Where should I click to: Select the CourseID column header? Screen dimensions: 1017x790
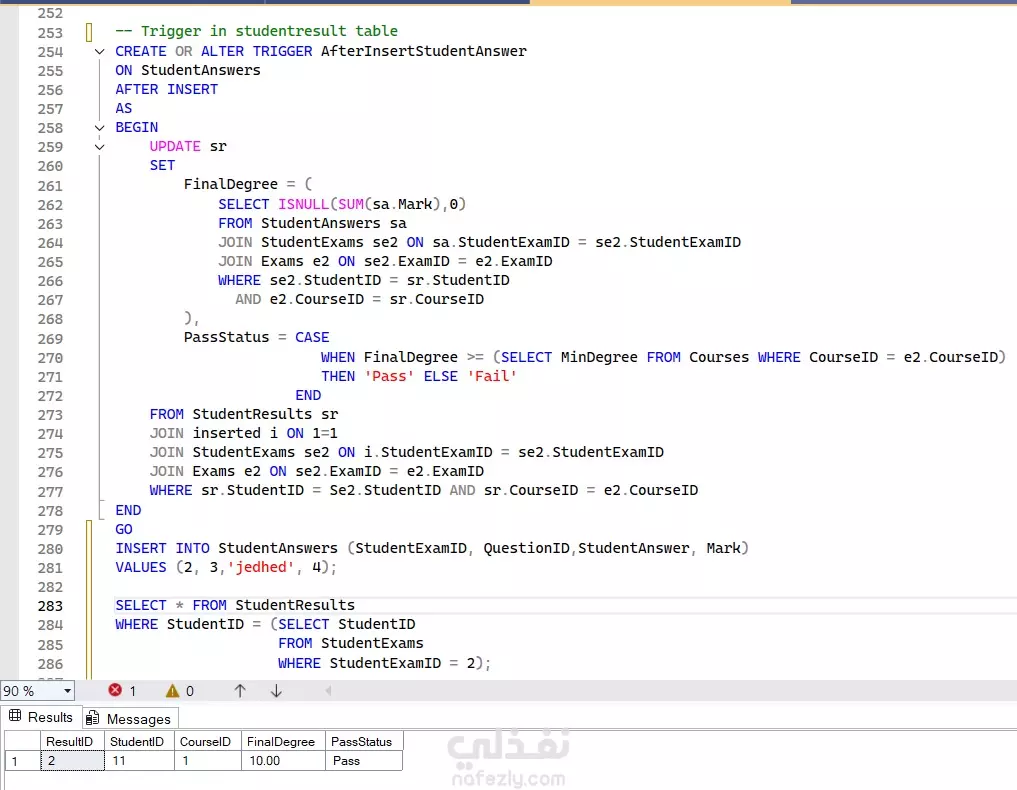pyautogui.click(x=208, y=741)
